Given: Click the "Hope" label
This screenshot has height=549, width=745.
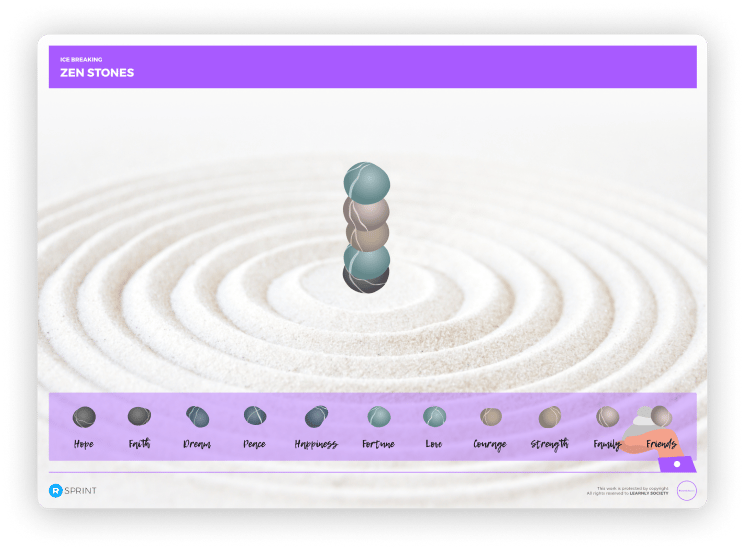Looking at the screenshot, I should [x=84, y=444].
